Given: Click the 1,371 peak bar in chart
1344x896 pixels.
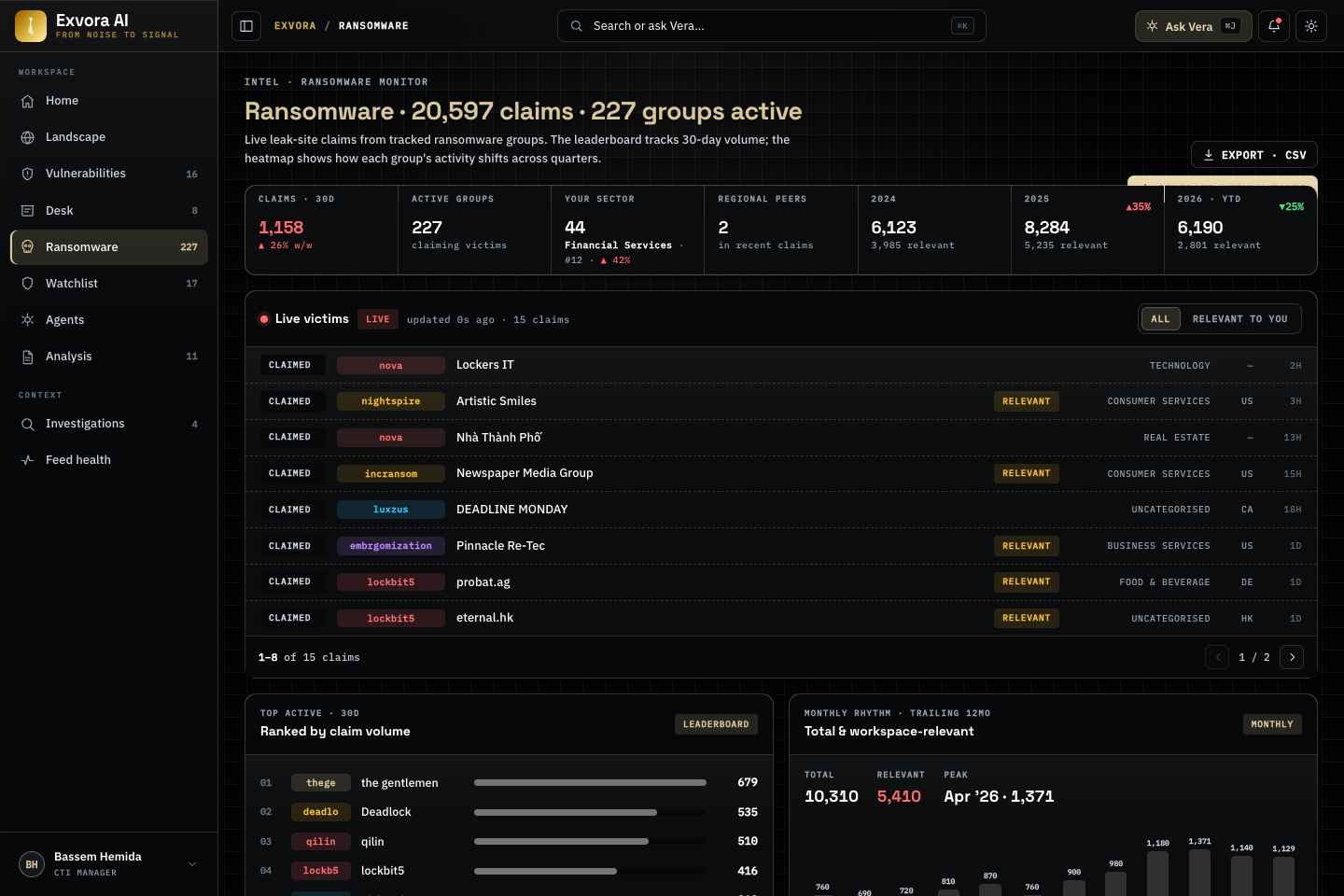Looking at the screenshot, I should (1200, 873).
